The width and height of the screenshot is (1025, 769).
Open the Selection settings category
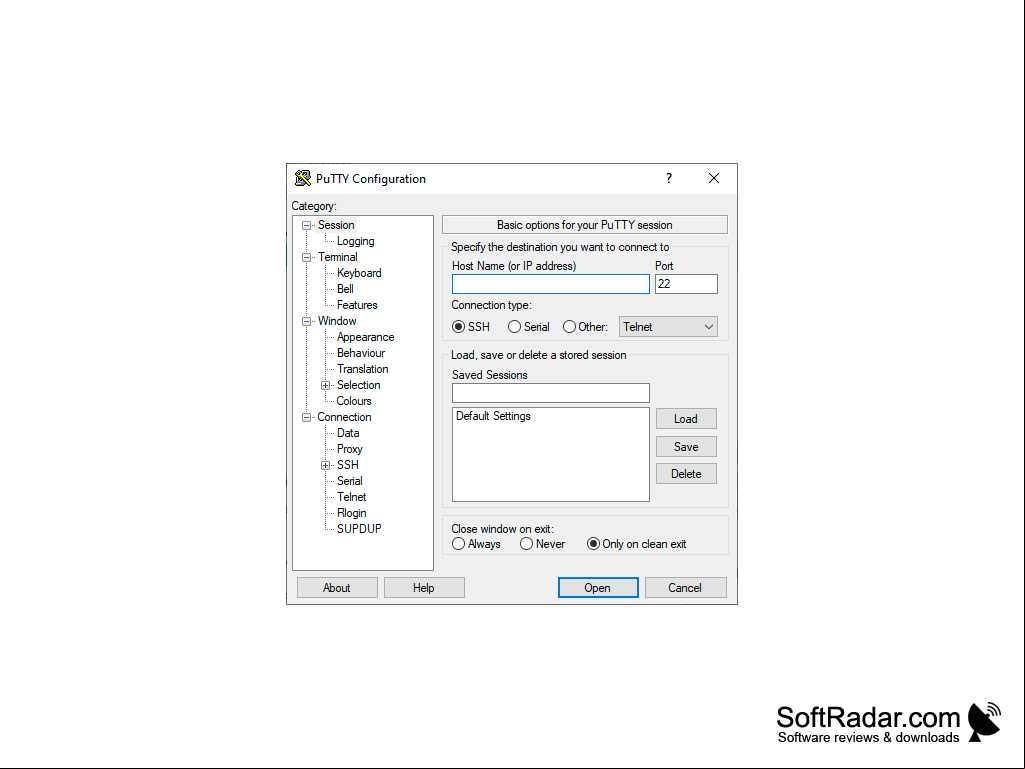click(x=358, y=385)
